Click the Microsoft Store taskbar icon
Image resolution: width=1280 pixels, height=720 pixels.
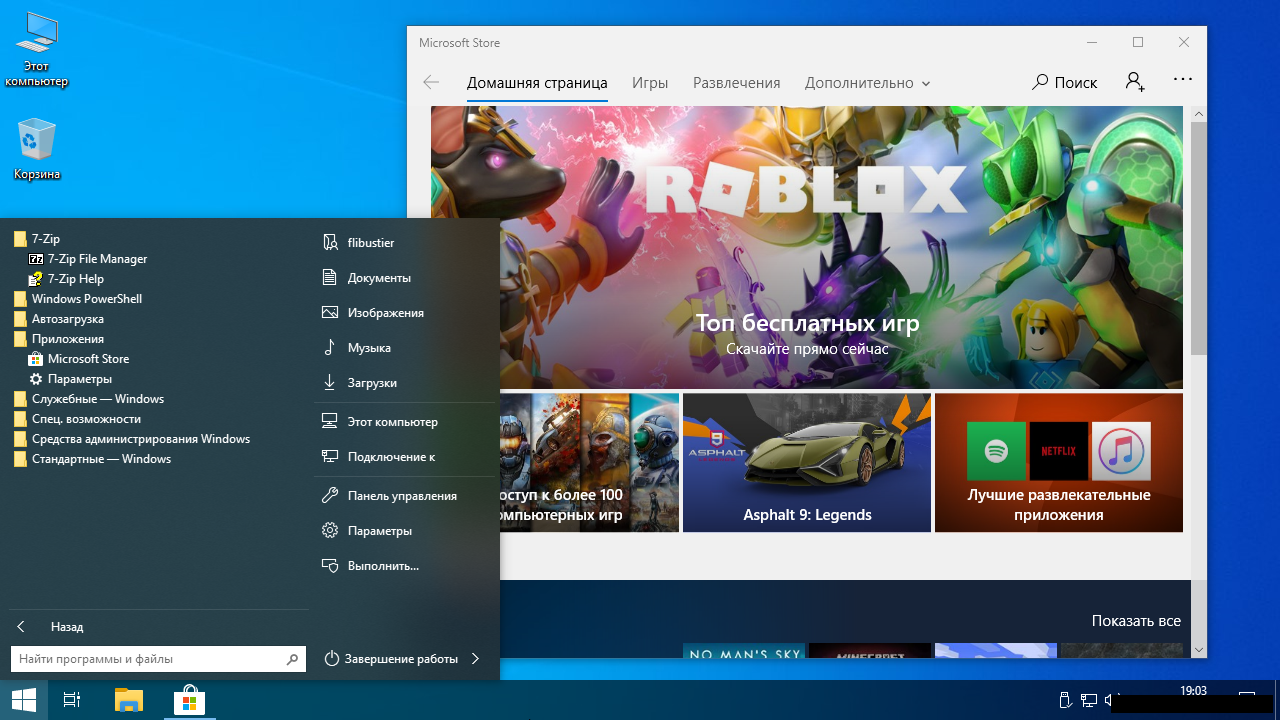coord(189,700)
